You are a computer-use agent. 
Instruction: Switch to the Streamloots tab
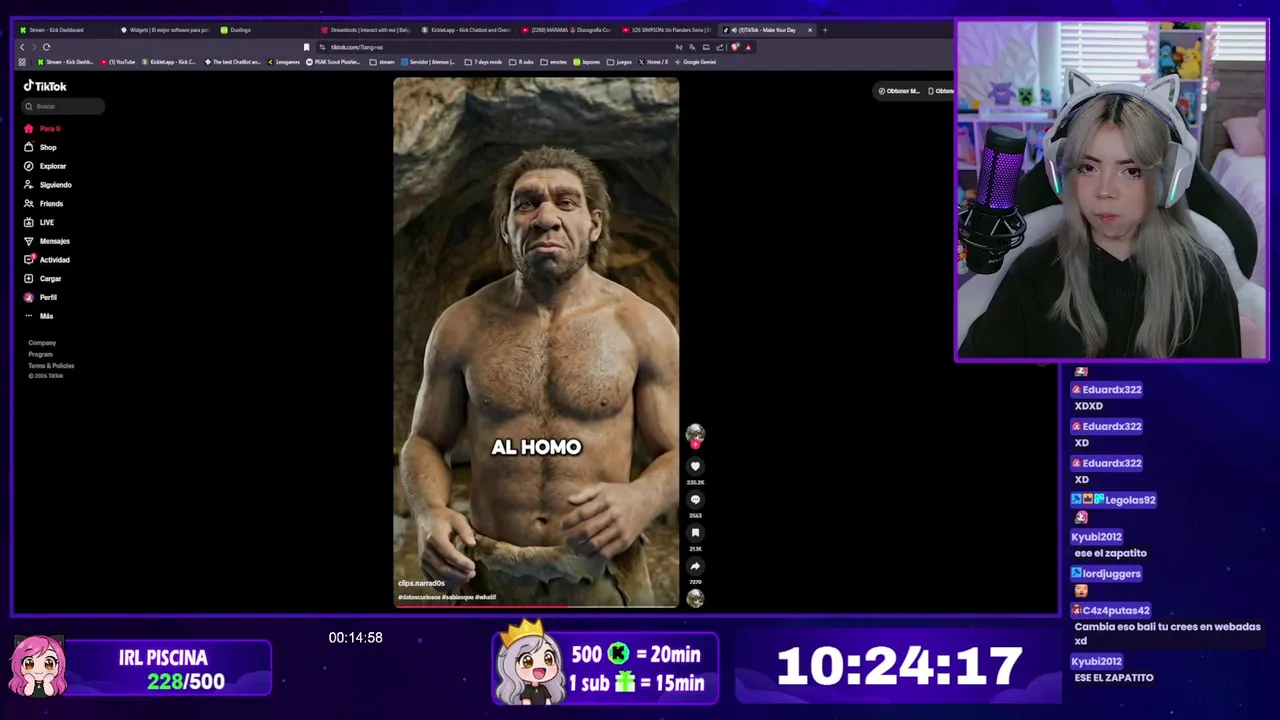click(x=365, y=30)
